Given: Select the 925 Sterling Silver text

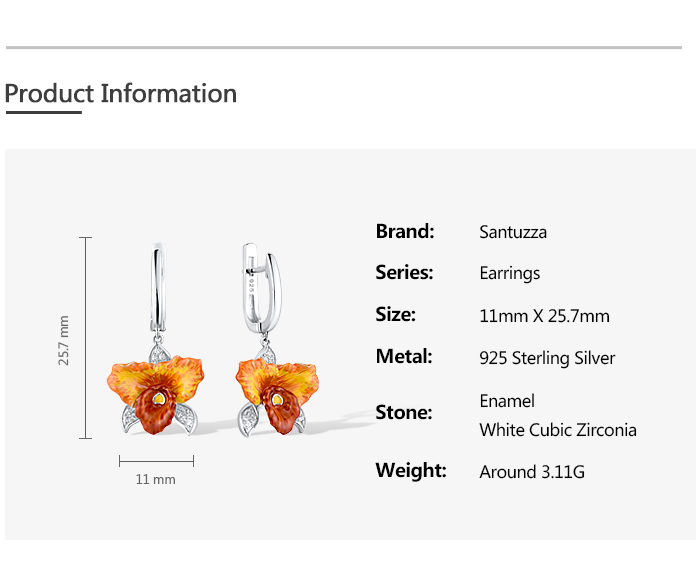Looking at the screenshot, I should click(x=547, y=358).
